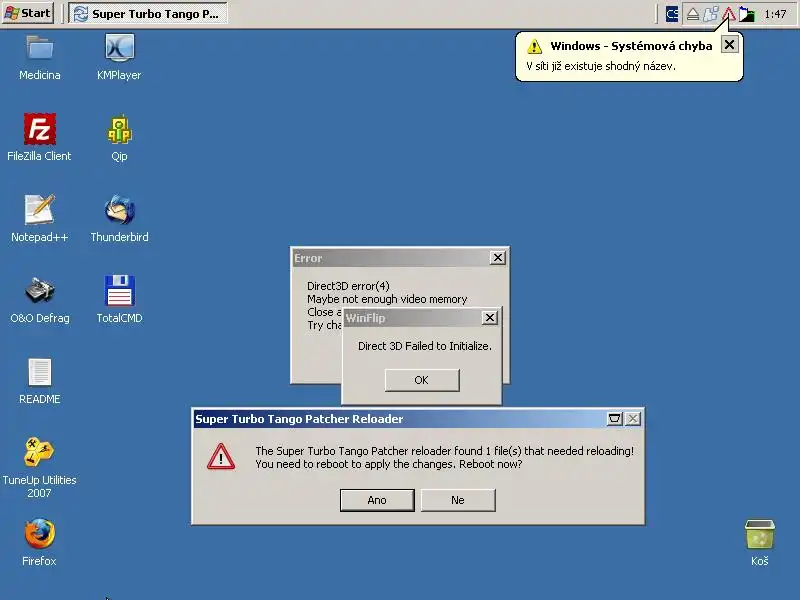800x600 pixels.
Task: Select the Firefox desktop icon
Action: click(40, 534)
